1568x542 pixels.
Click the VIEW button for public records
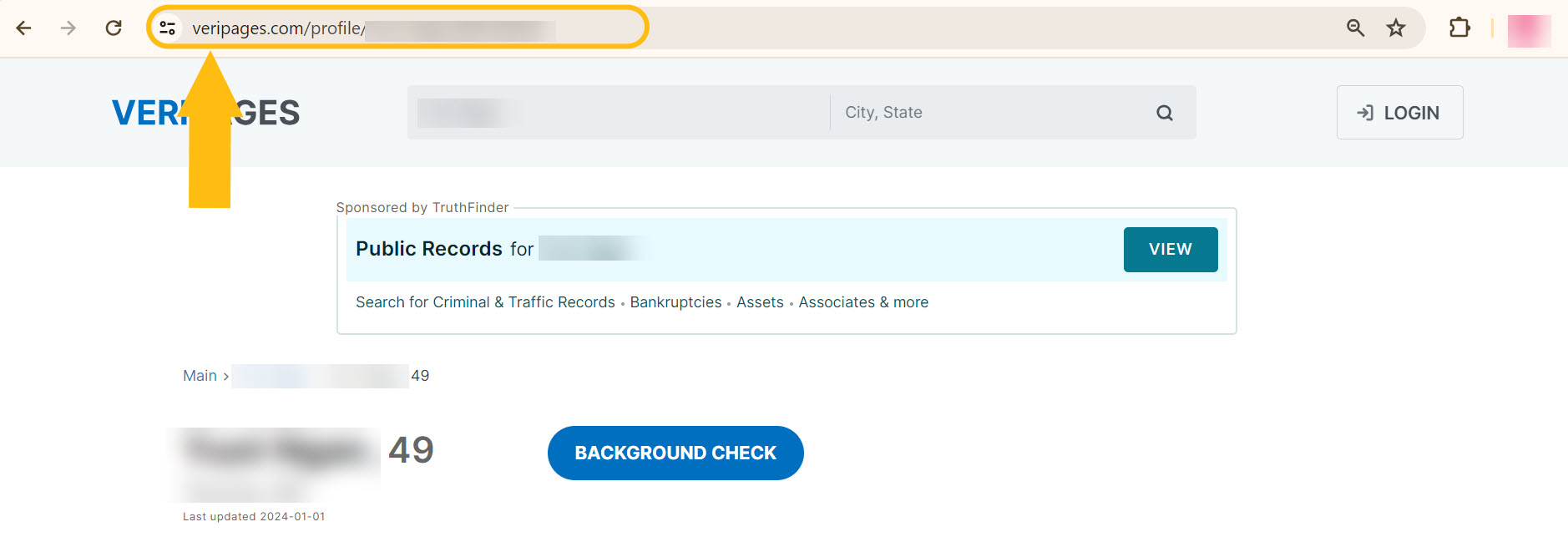(1170, 250)
